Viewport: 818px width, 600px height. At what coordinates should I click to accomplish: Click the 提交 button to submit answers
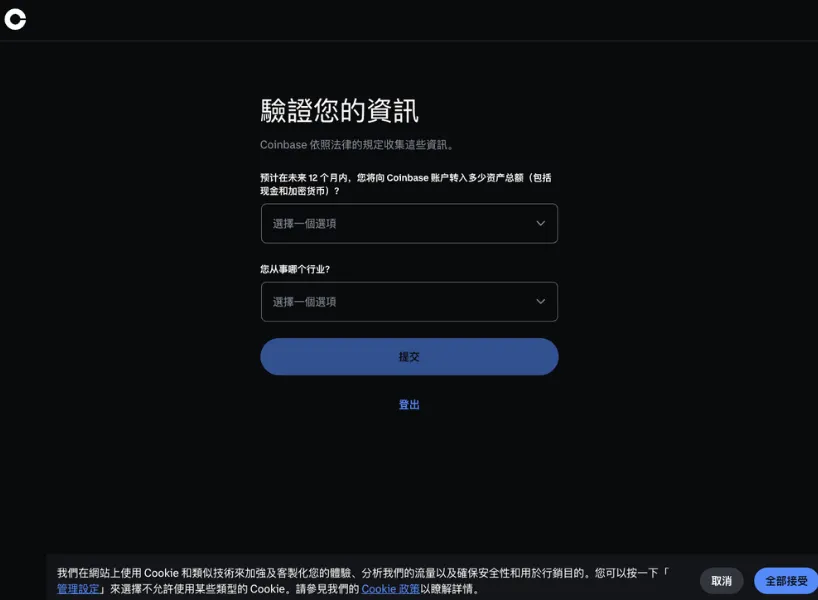[x=408, y=356]
